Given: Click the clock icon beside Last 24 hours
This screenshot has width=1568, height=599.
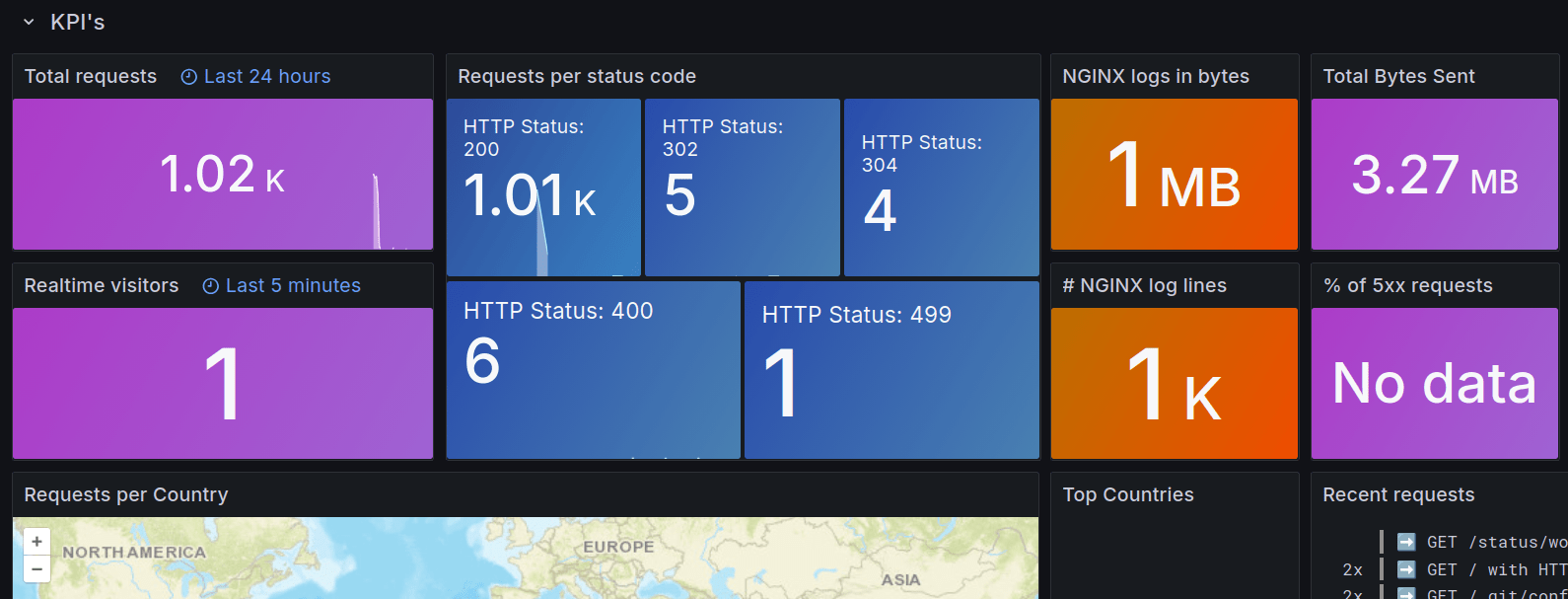Looking at the screenshot, I should point(189,77).
